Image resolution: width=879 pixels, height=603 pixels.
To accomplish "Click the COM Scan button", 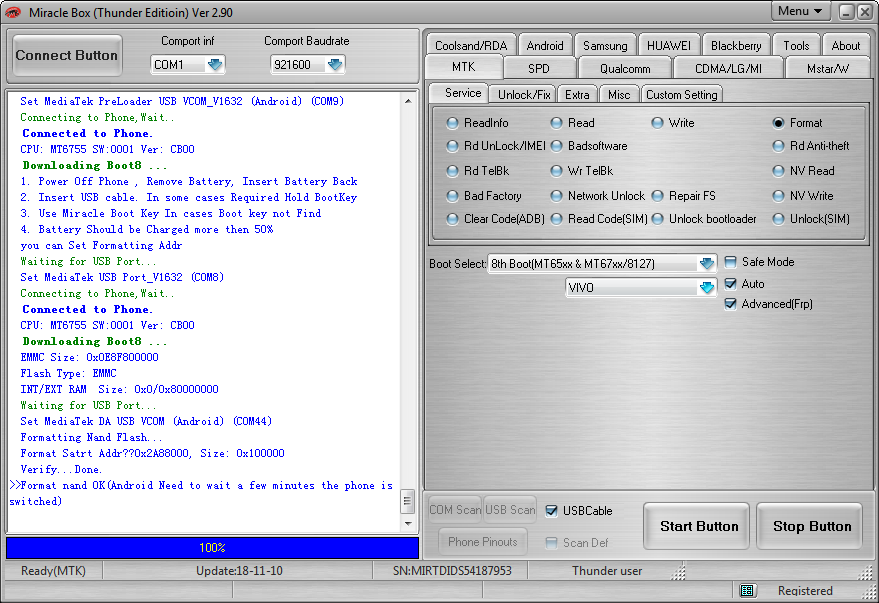I will pyautogui.click(x=455, y=510).
